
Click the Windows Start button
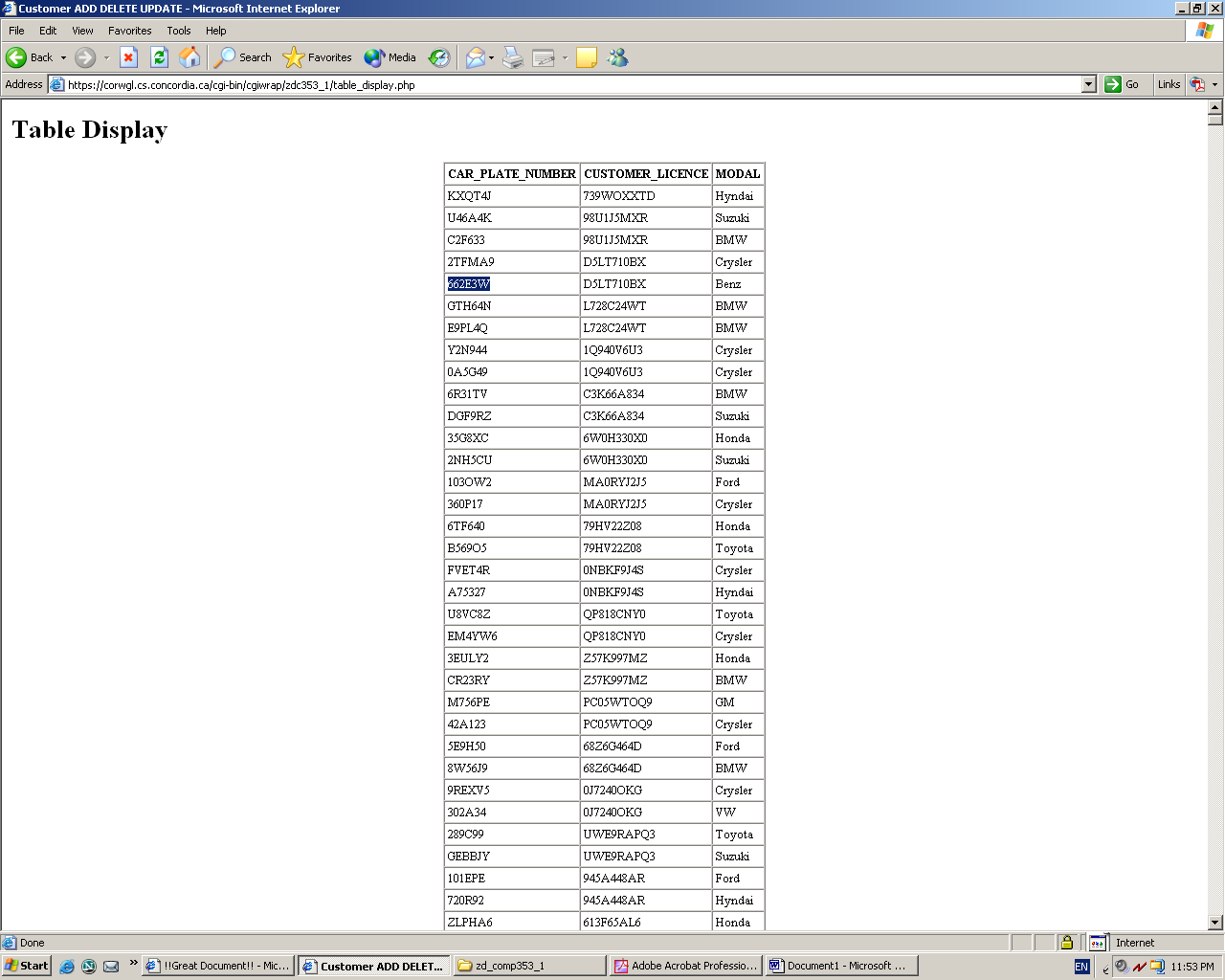[x=27, y=966]
